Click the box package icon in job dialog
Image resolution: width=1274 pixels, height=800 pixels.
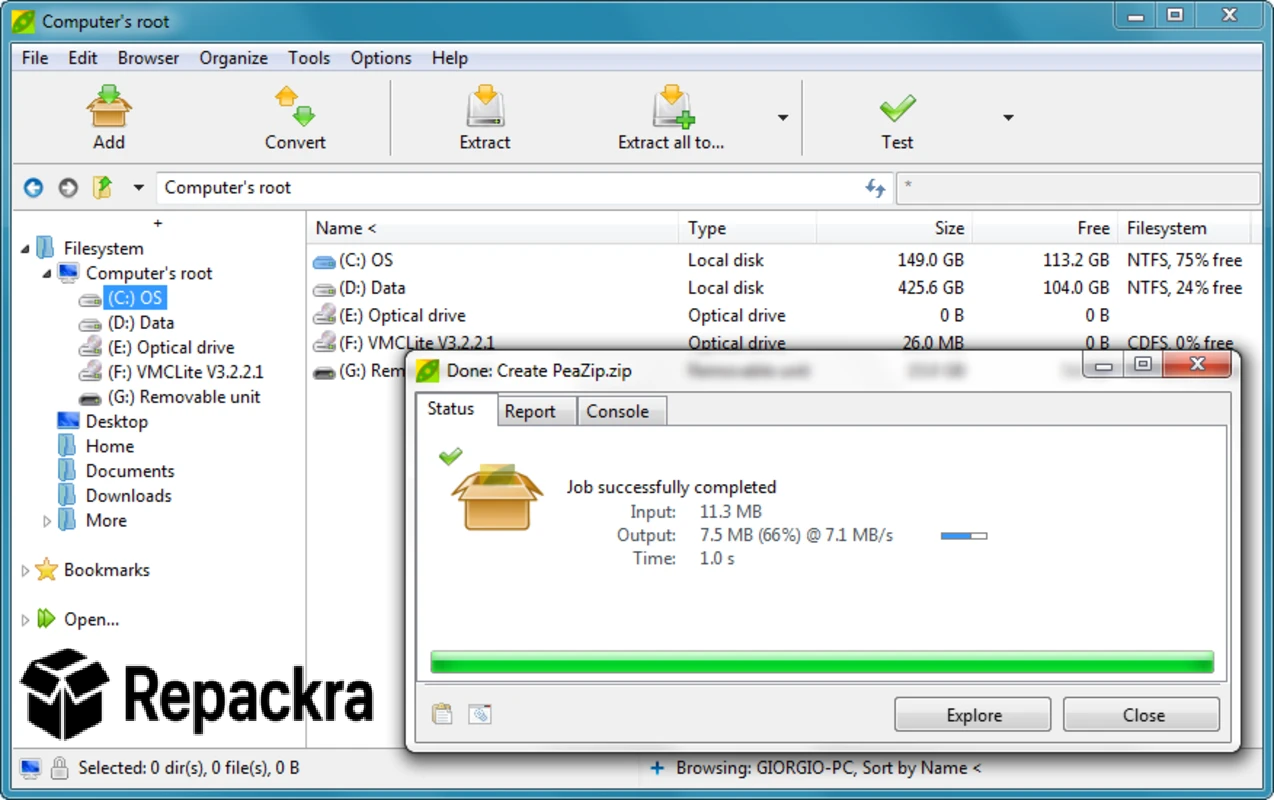tap(497, 496)
